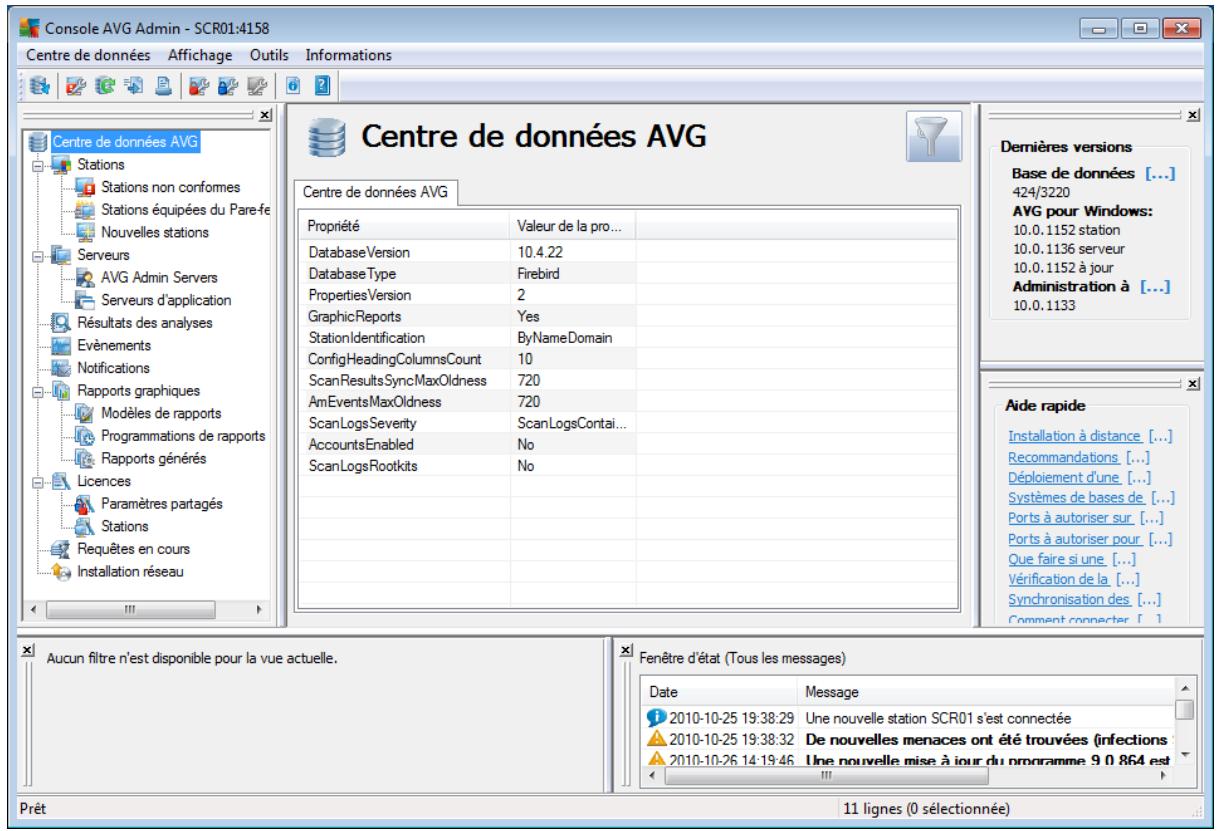Image resolution: width=1220 pixels, height=831 pixels.
Task: Click the Paramètres partagés icon
Action: pyautogui.click(x=84, y=504)
